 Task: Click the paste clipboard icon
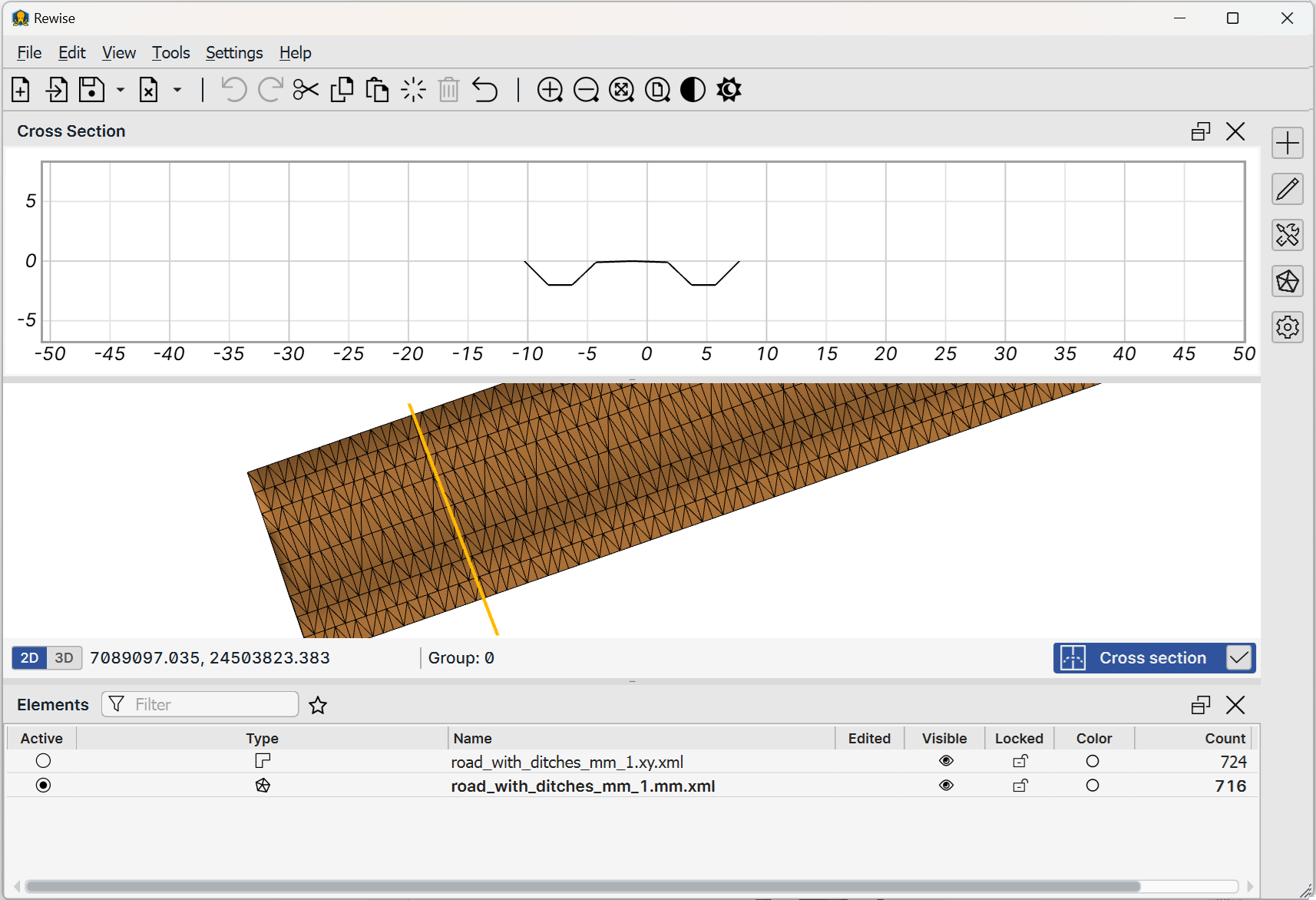[377, 90]
